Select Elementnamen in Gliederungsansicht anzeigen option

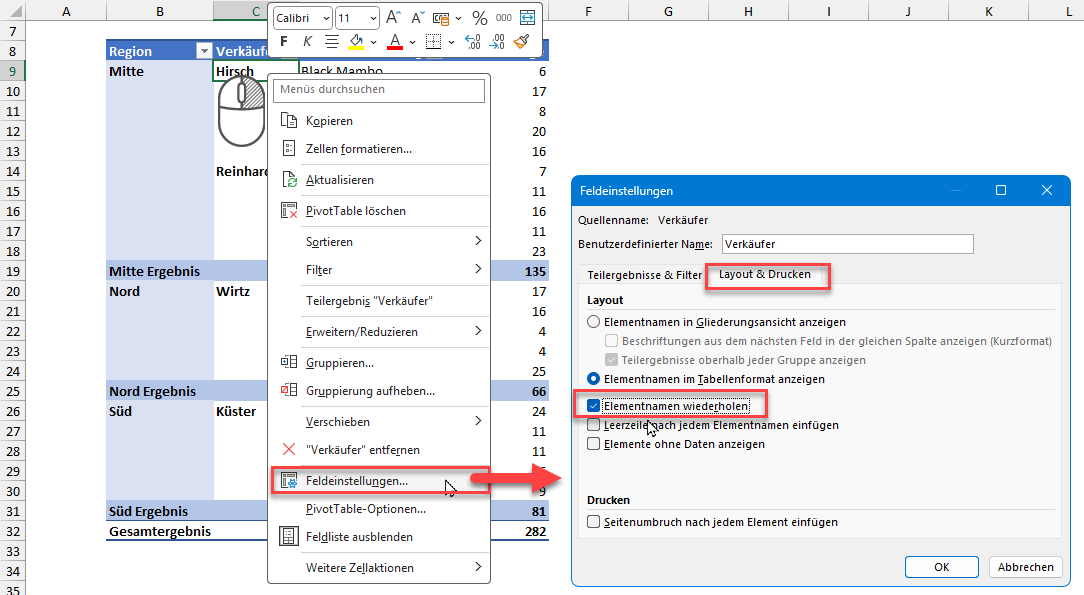tap(594, 322)
